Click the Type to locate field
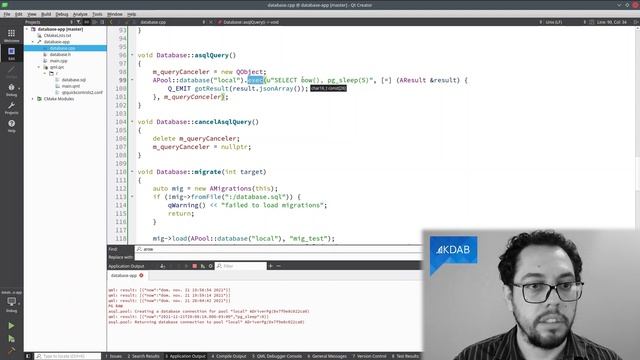Viewport: 640px width, 360px height. [x=67, y=356]
